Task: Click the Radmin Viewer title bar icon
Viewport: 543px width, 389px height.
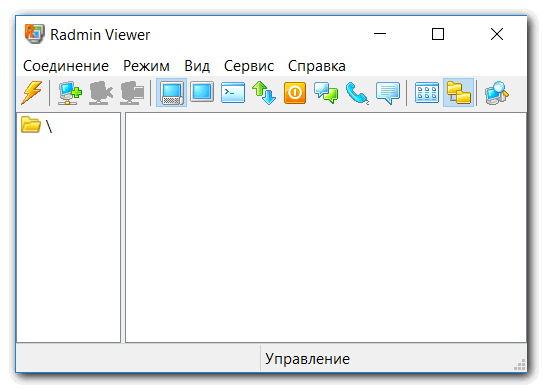Action: point(34,34)
